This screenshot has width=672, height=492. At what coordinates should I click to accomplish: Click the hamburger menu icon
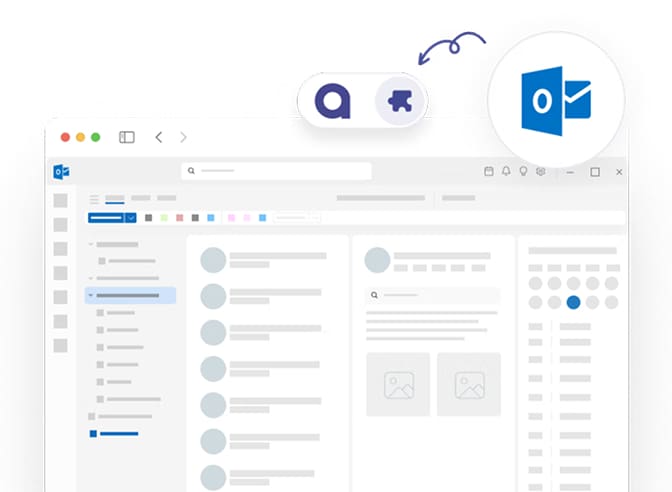(x=94, y=199)
